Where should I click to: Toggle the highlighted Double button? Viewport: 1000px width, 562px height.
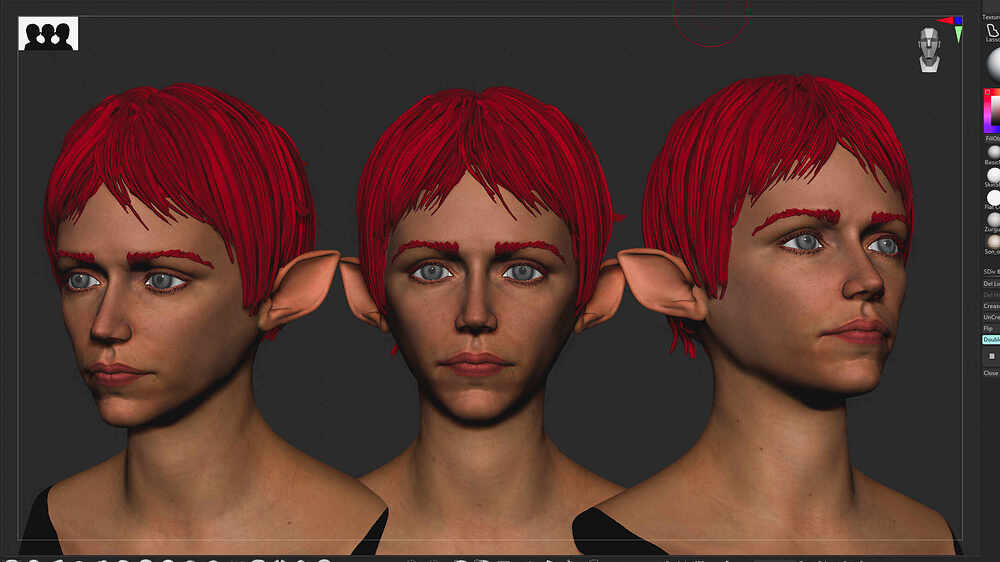991,340
